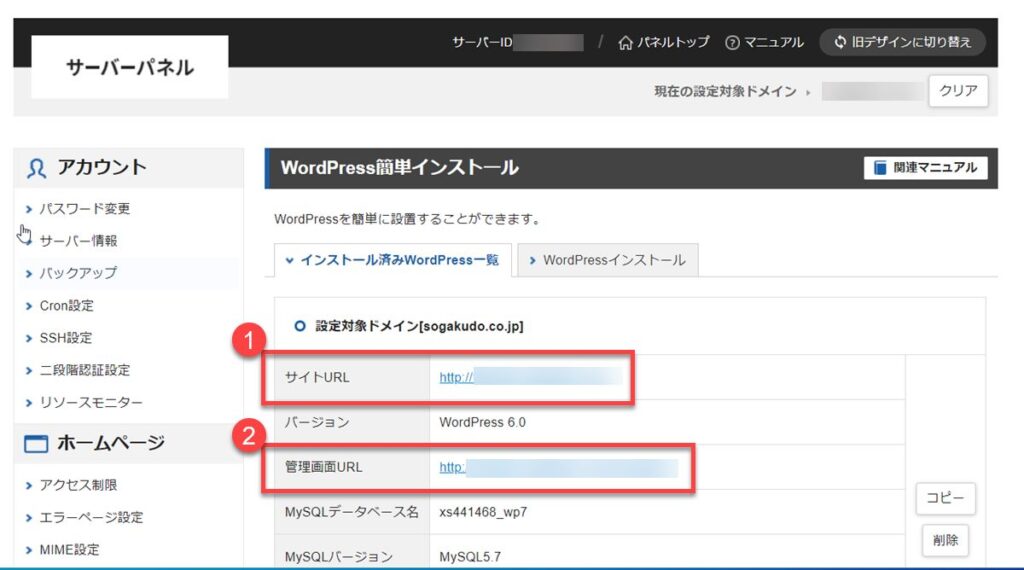
Task: Click the サイトURL row label
Action: pyautogui.click(x=317, y=377)
